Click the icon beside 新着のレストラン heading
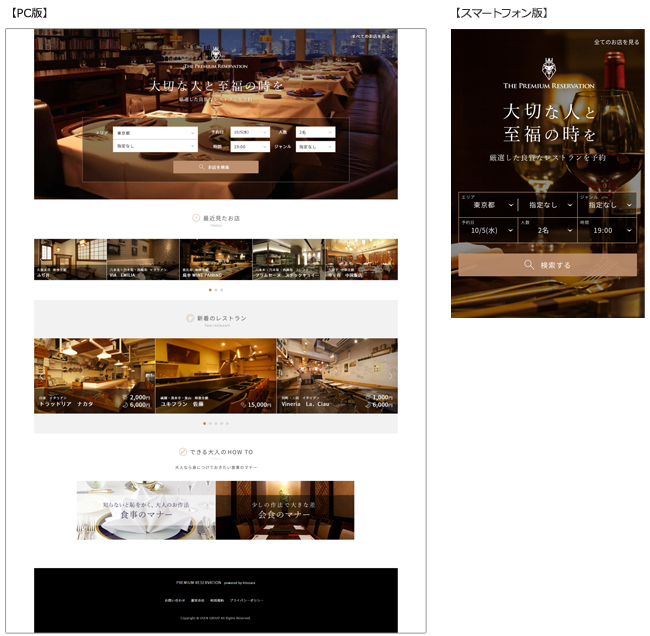Image resolution: width=650 pixels, height=636 pixels. (190, 318)
